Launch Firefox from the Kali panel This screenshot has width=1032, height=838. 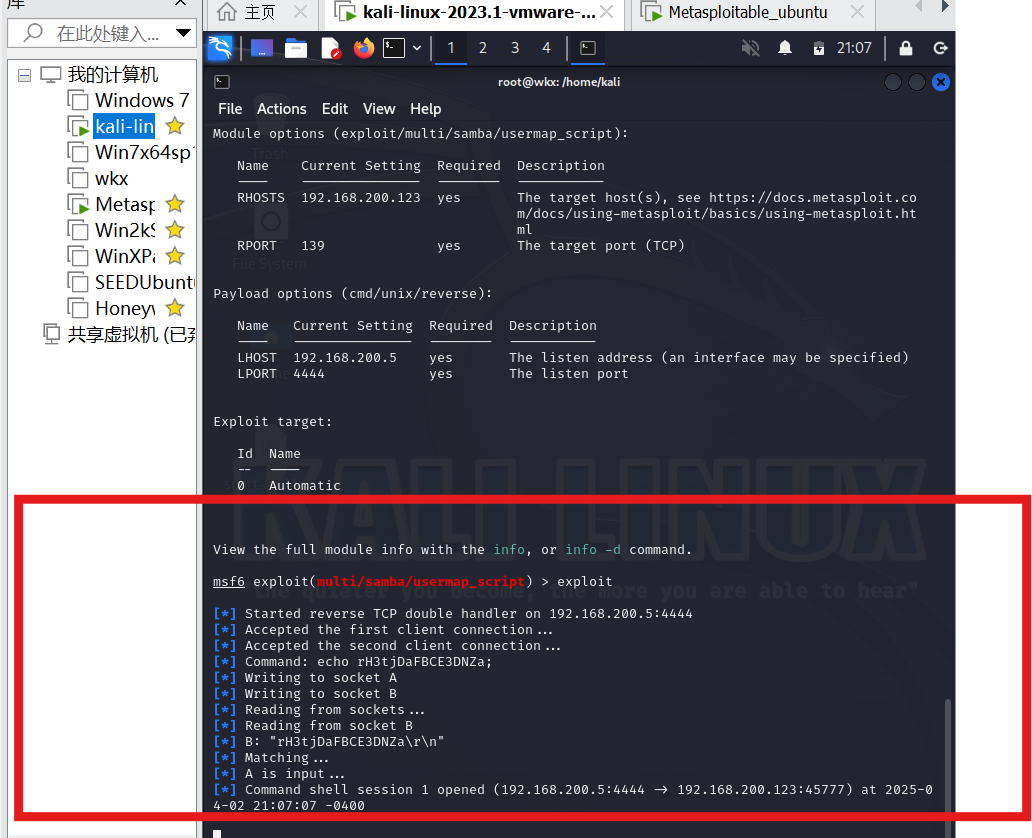point(363,48)
